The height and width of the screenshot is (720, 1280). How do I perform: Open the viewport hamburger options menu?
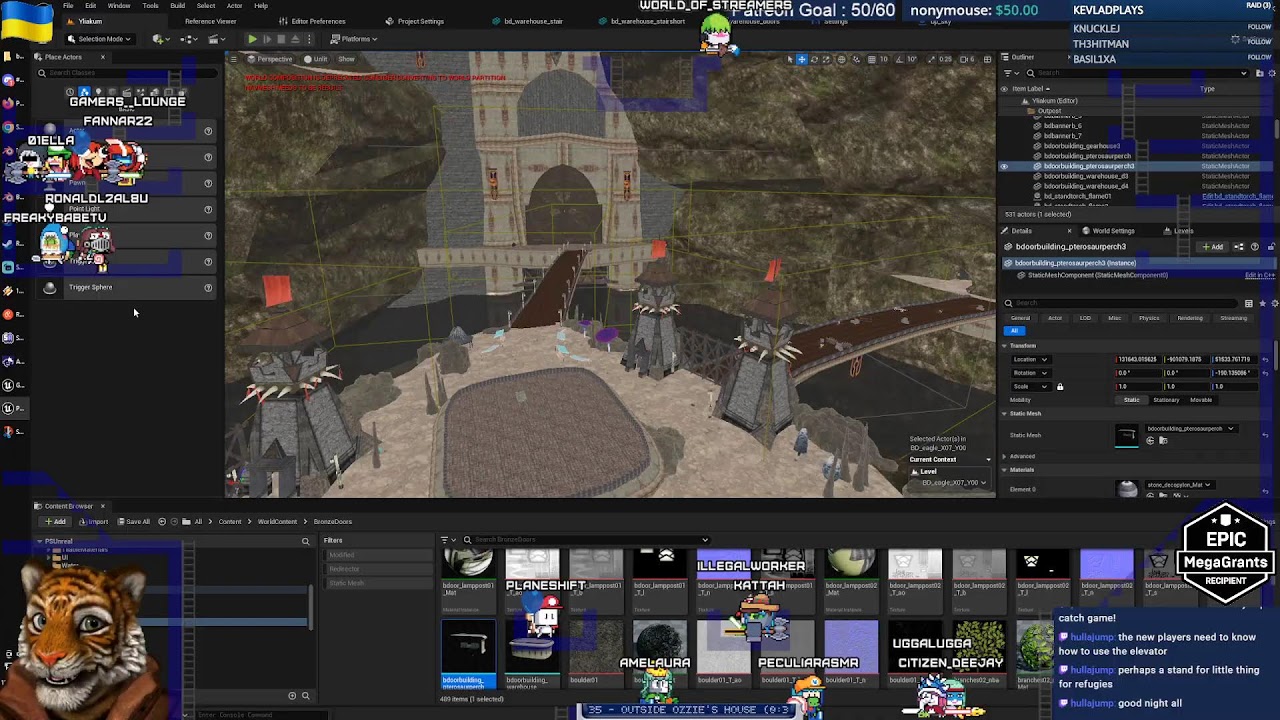234,59
